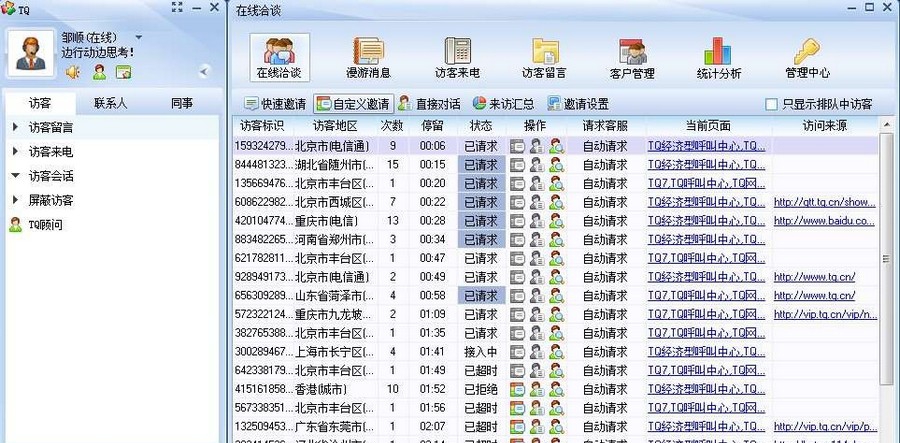Sort by 访客标识 column header
900x443 pixels.
click(x=262, y=126)
